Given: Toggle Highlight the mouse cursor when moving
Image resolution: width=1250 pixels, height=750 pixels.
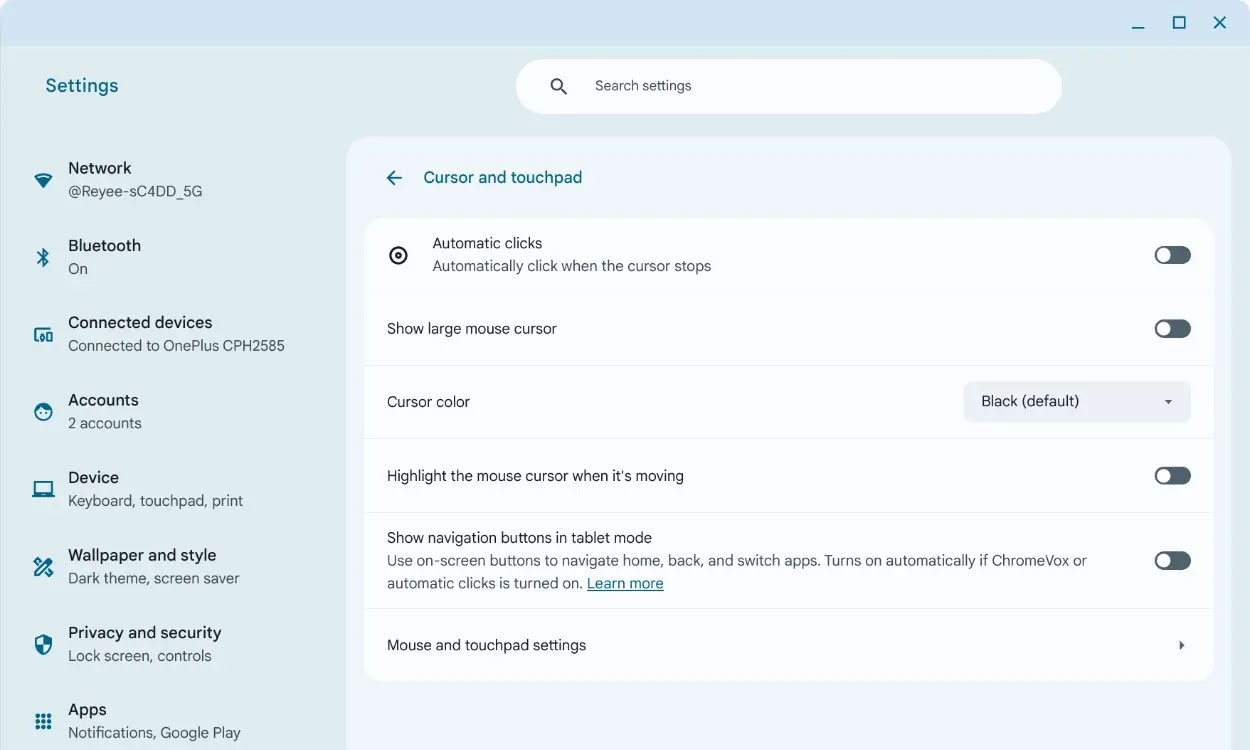Looking at the screenshot, I should [1172, 476].
